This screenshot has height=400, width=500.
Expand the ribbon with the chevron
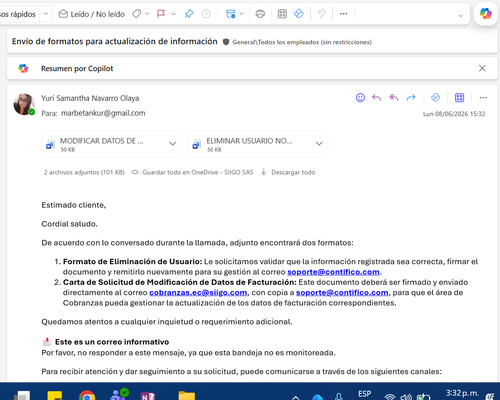tap(461, 15)
